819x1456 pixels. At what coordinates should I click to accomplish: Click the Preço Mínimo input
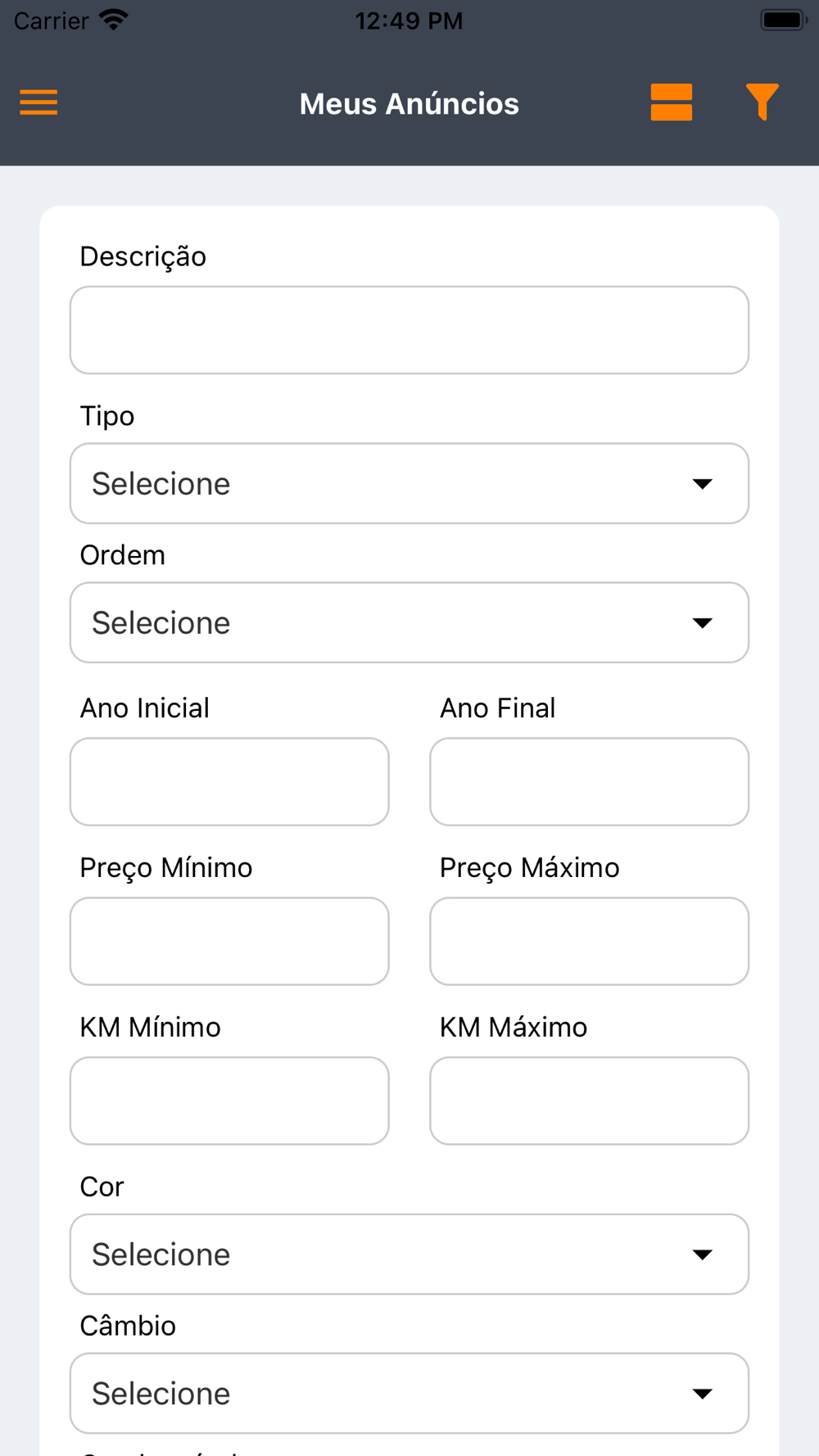tap(229, 941)
